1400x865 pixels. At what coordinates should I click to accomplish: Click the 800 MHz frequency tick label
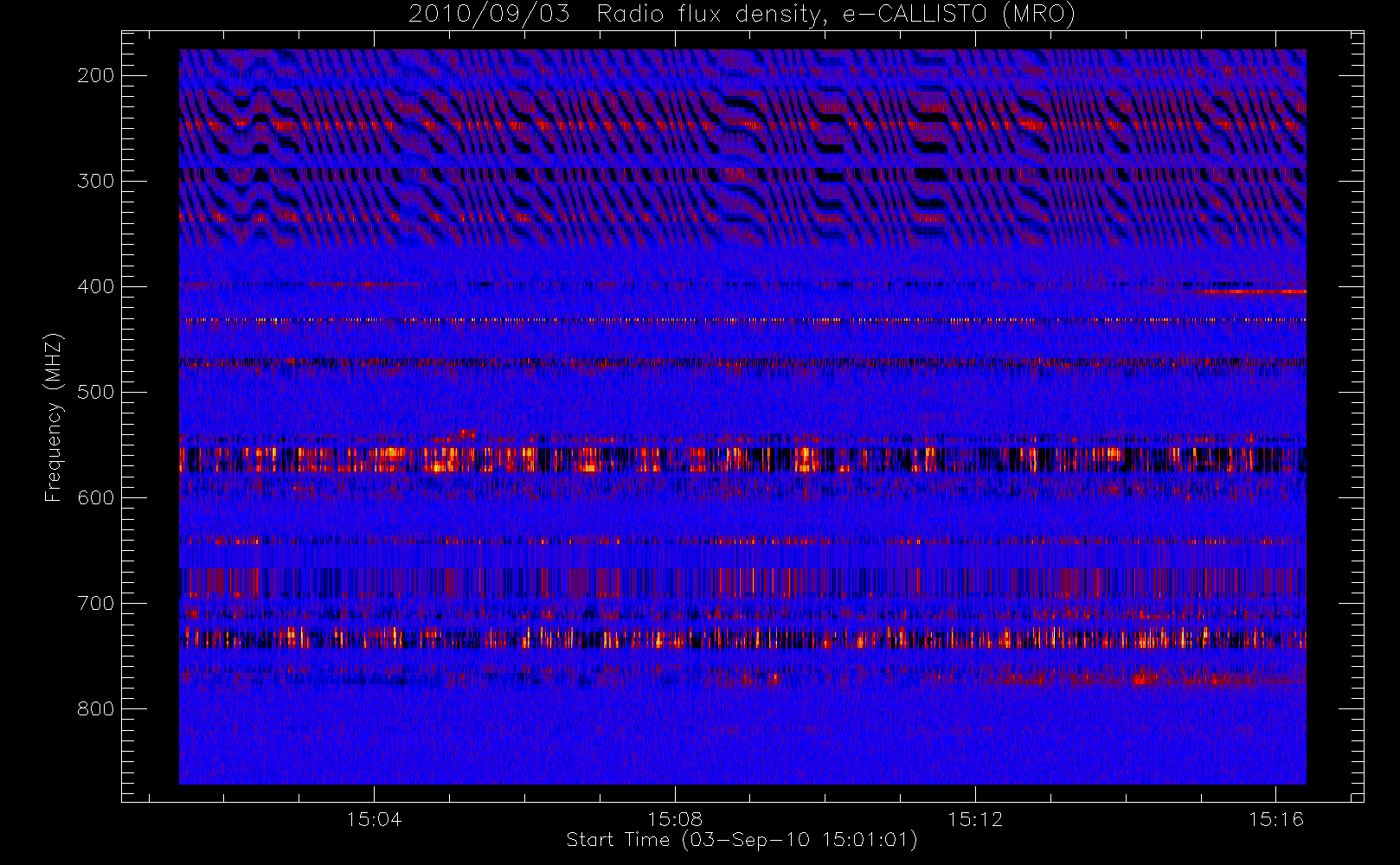96,708
